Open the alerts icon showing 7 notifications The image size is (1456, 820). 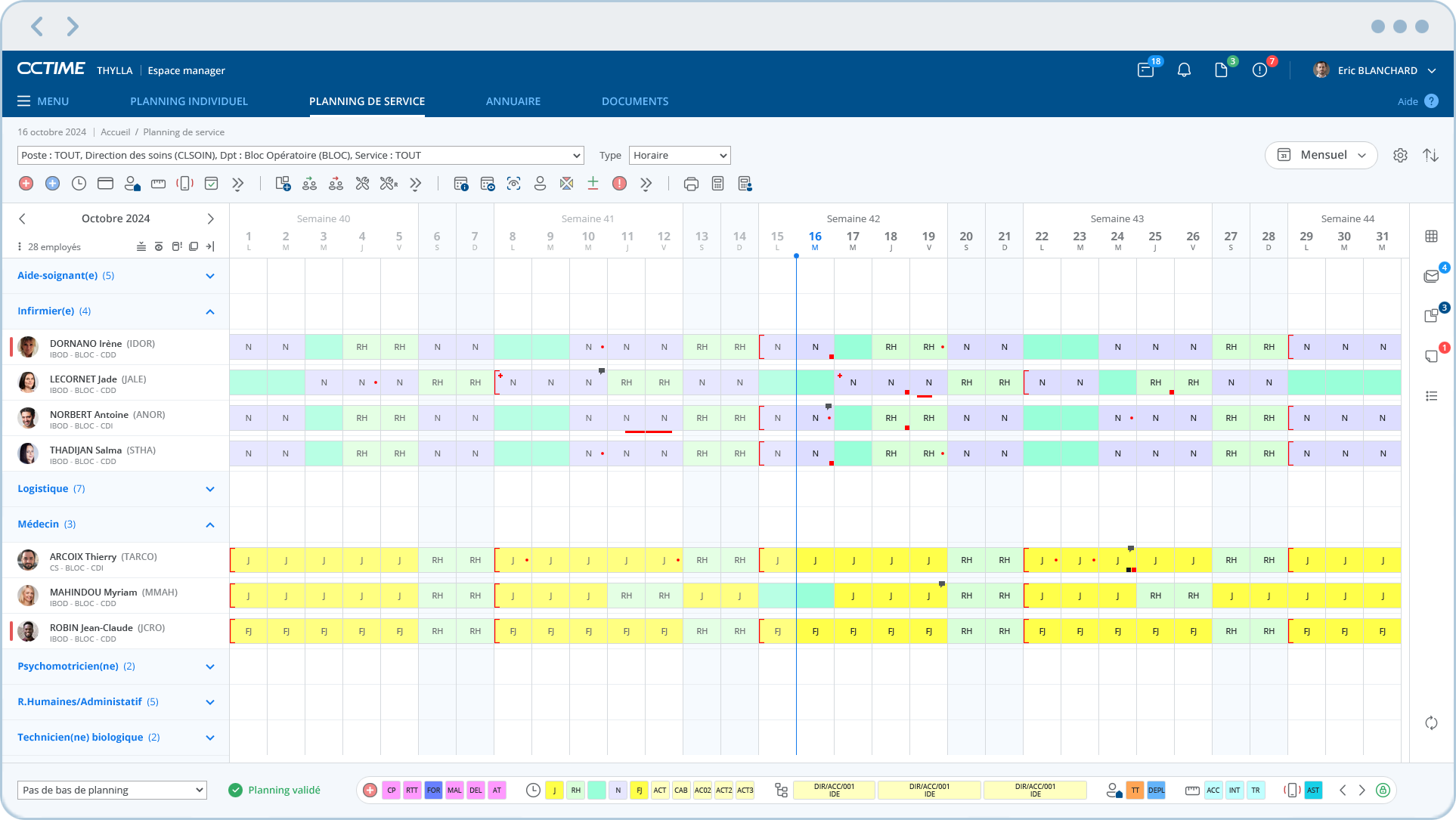point(1259,70)
